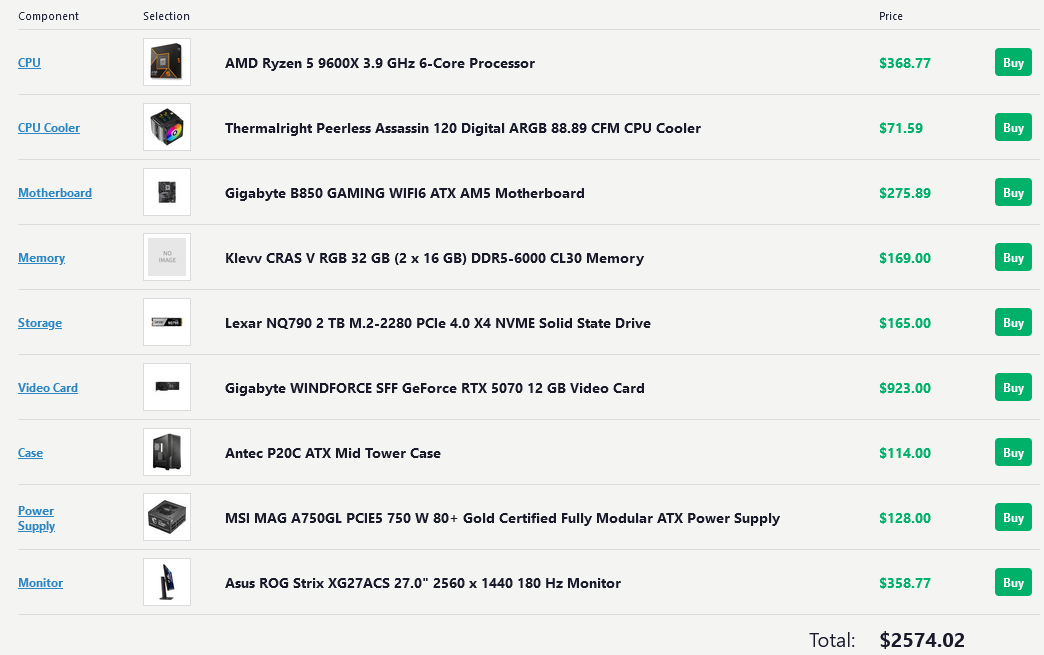This screenshot has height=655, width=1044.
Task: Buy the Klevv CRAS V RGB memory
Action: pyautogui.click(x=1013, y=258)
